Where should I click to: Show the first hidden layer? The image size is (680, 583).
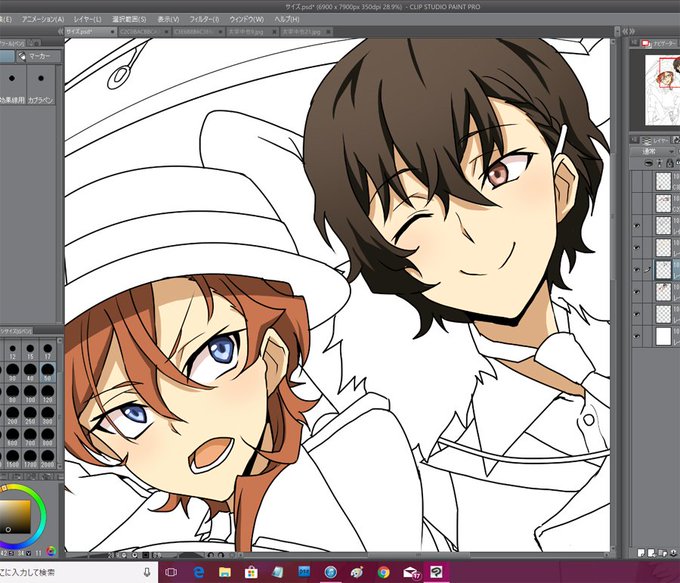click(x=637, y=181)
